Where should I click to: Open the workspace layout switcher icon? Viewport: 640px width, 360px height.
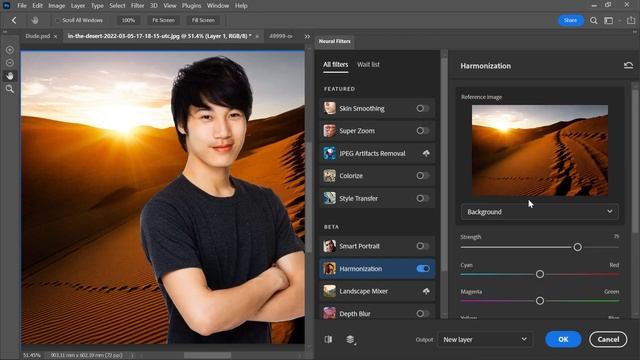609,20
